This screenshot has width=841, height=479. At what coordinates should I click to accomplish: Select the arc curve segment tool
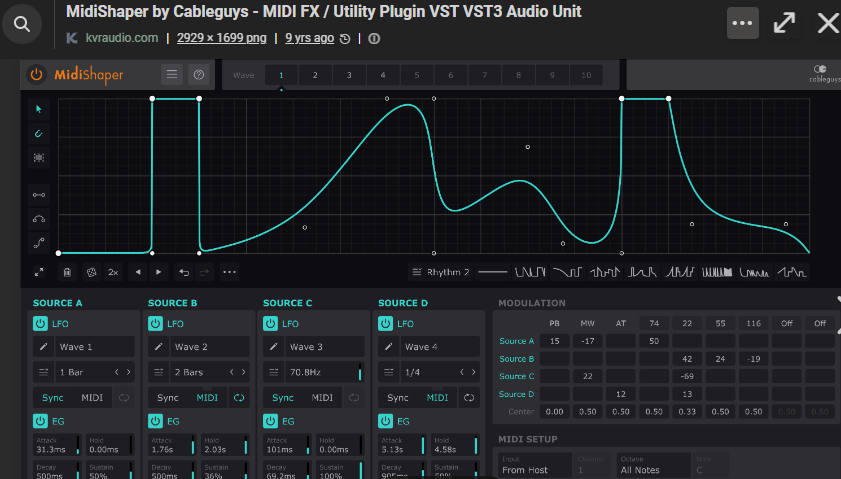39,219
